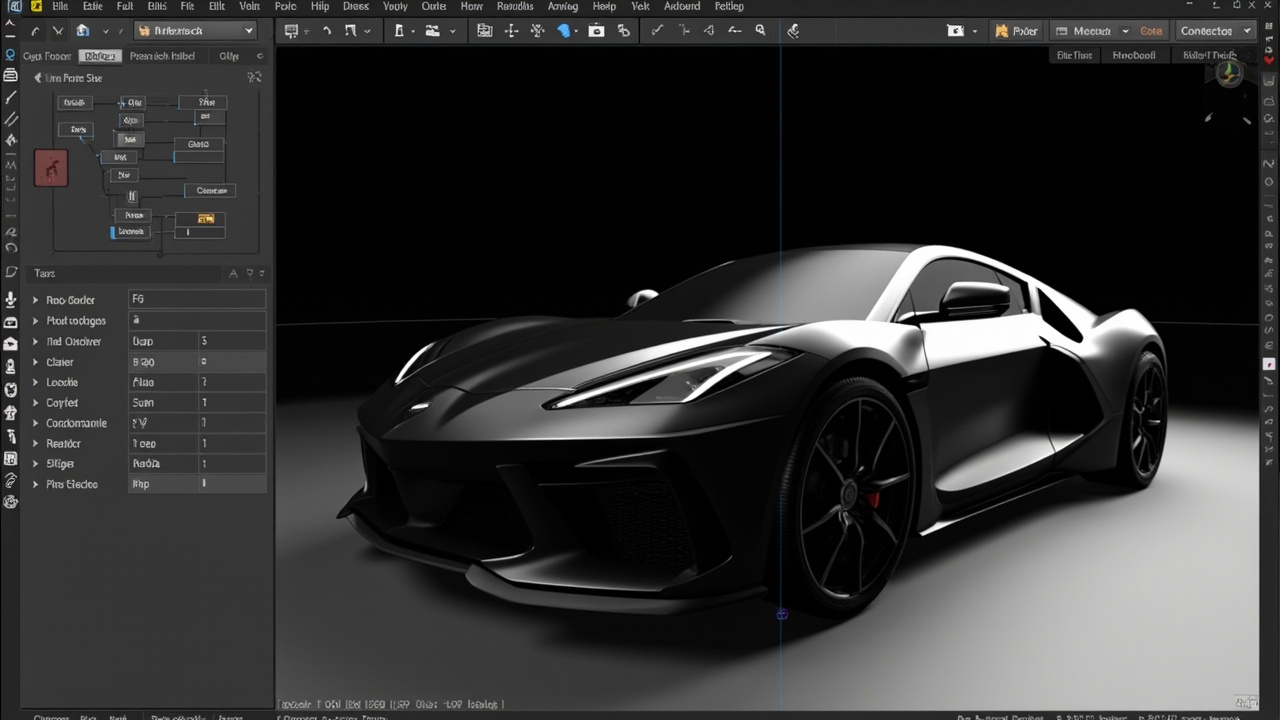Screen dimensions: 1280x720
Task: Click the monitor icon at the viewport toolbar start
Action: pos(291,31)
